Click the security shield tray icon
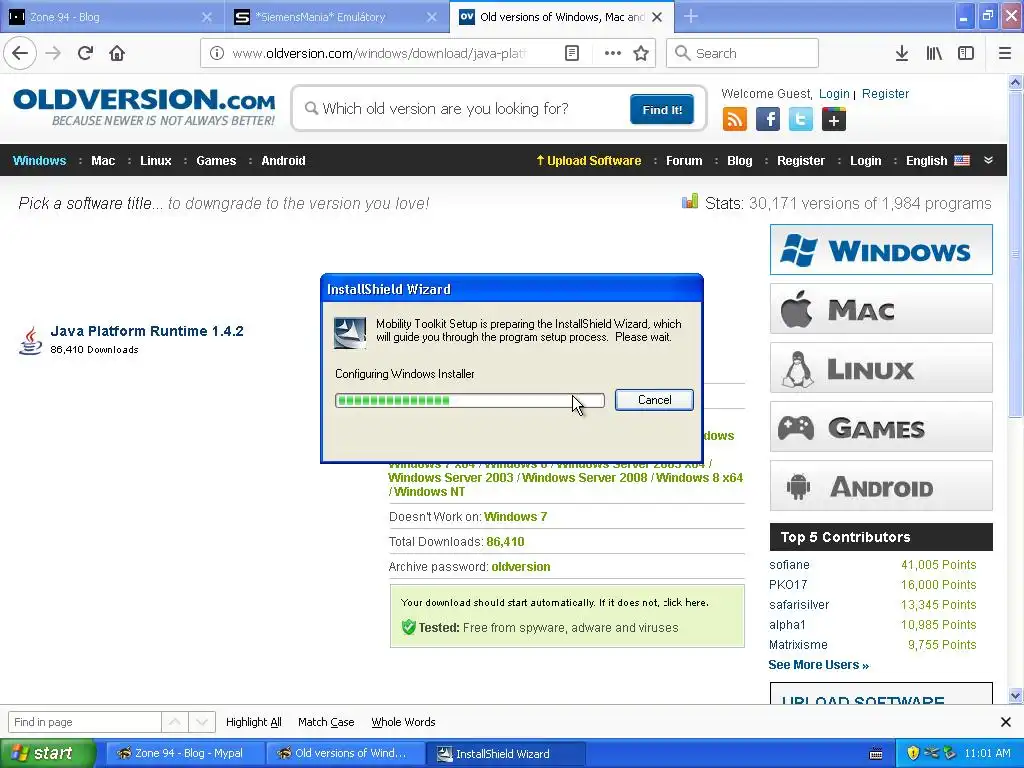This screenshot has width=1024, height=768. click(913, 753)
